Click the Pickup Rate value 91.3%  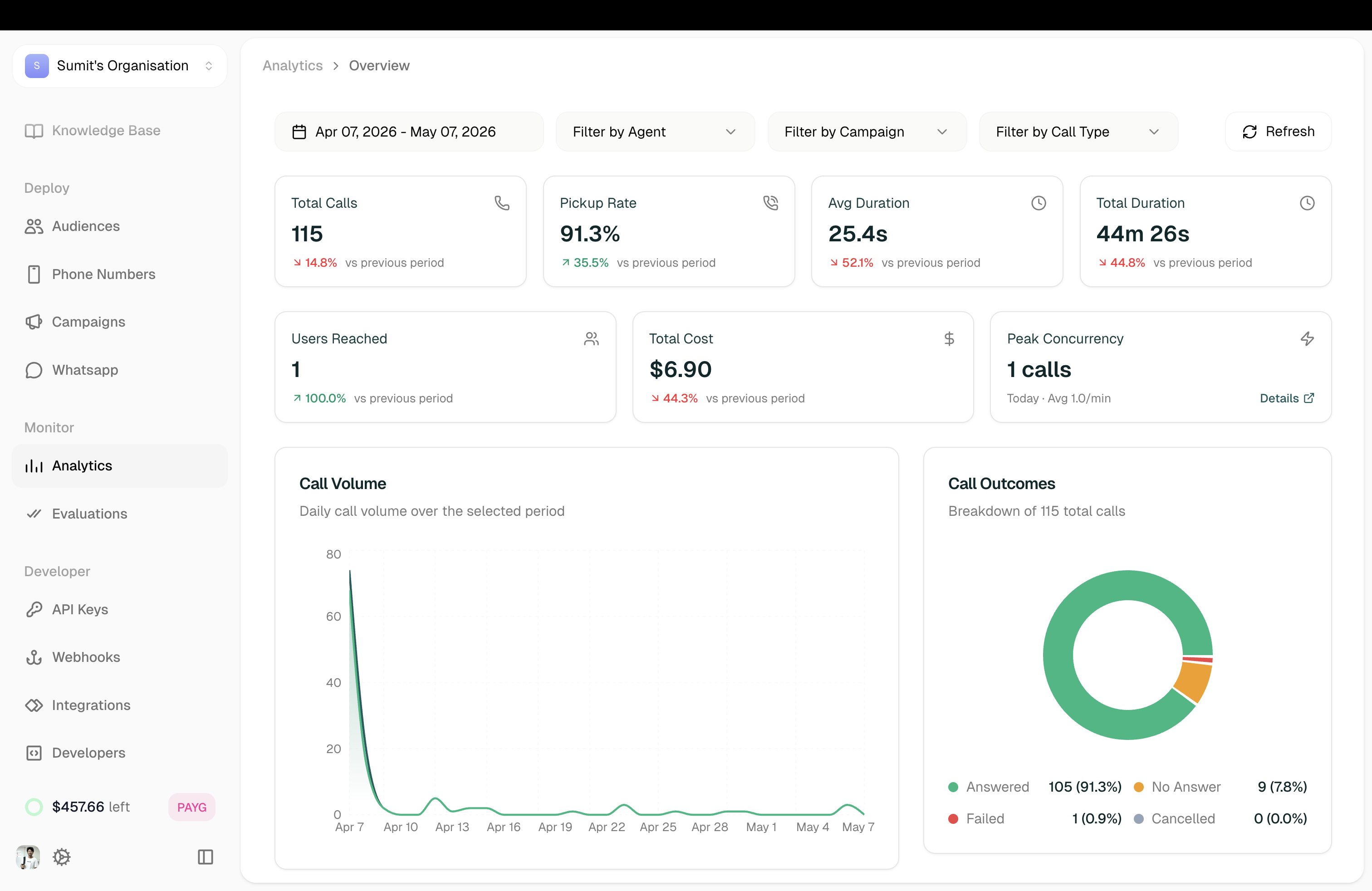pos(590,234)
